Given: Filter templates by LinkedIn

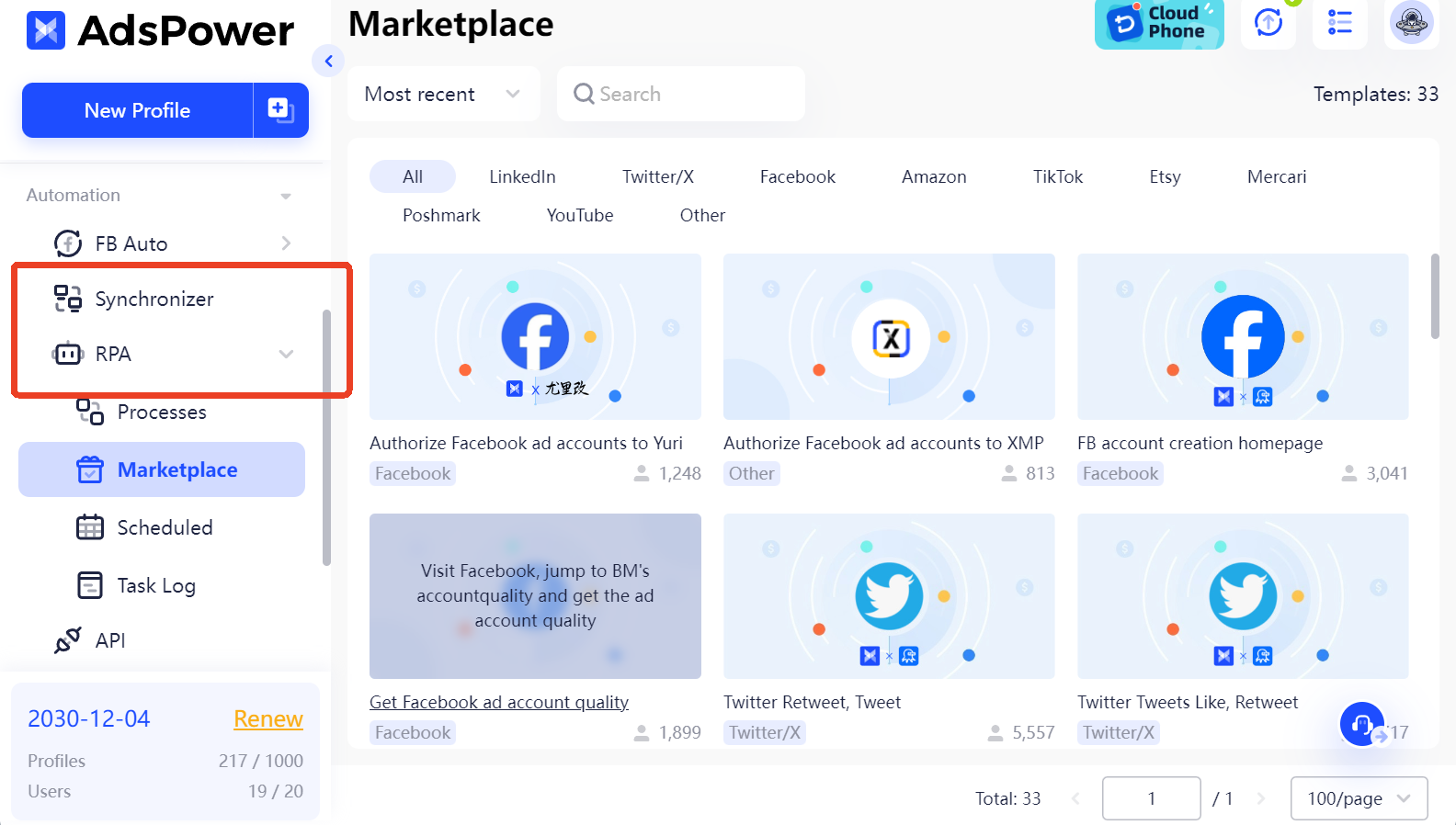Looking at the screenshot, I should tap(522, 176).
